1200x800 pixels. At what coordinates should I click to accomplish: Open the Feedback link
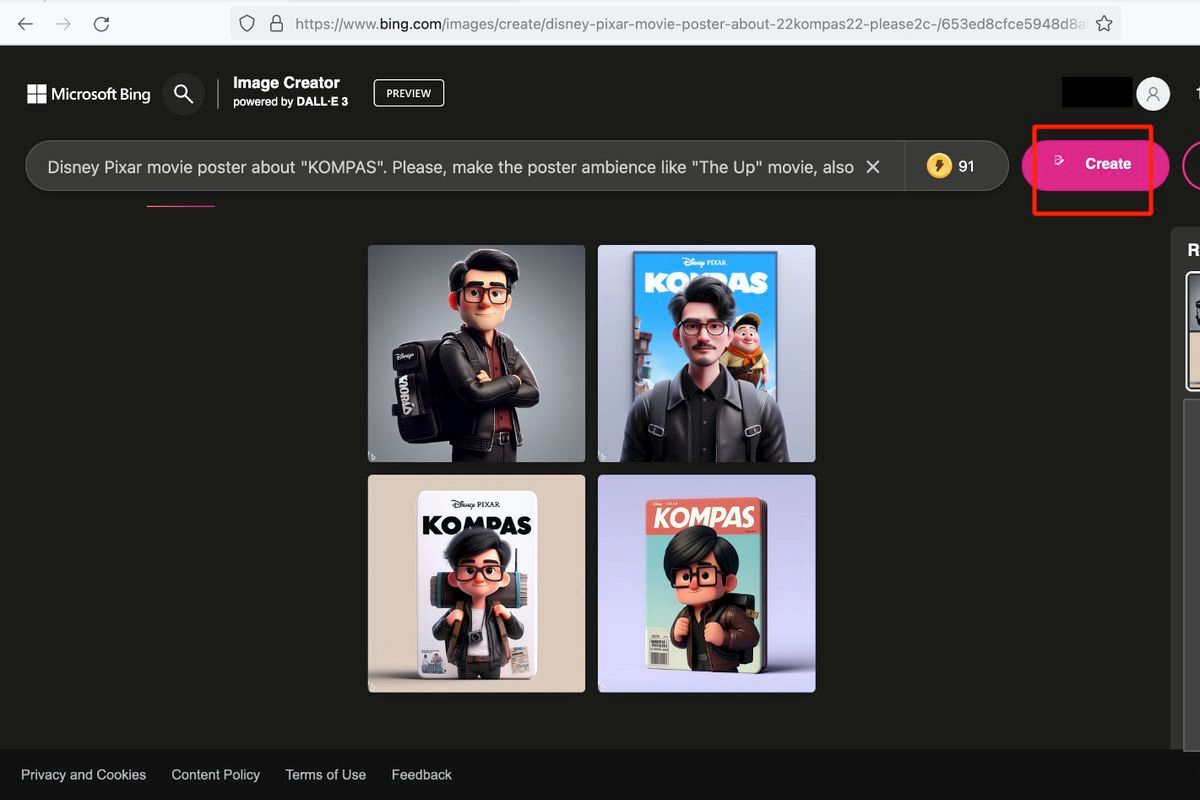[x=421, y=775]
